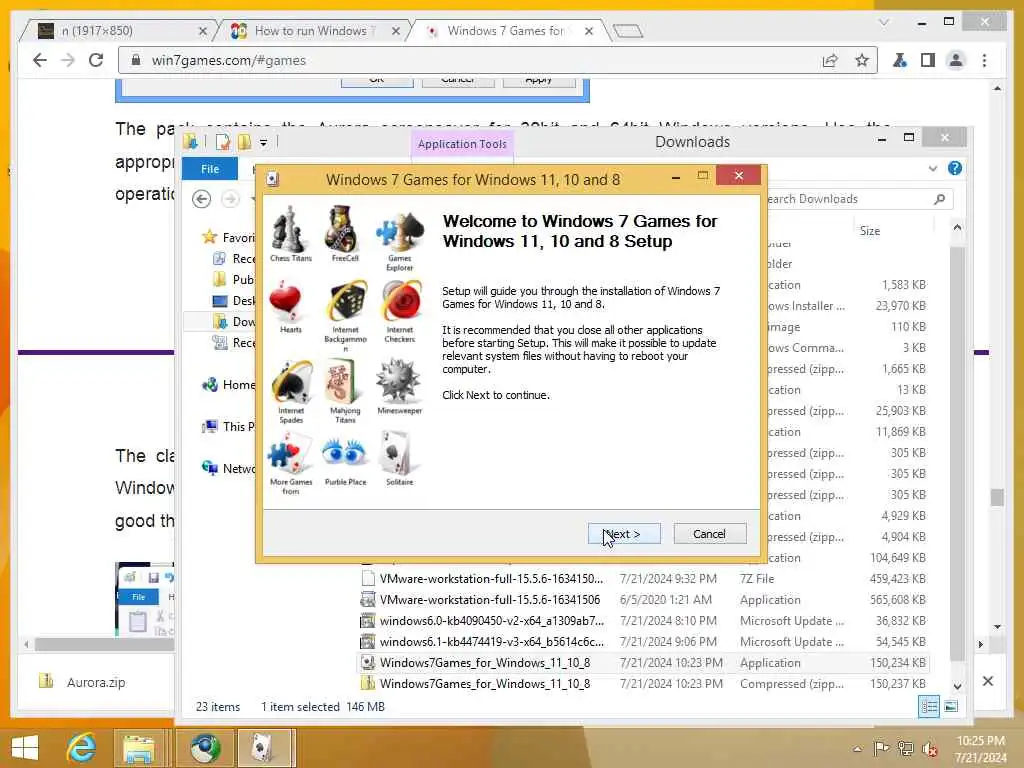
Task: Click the Hearts game icon
Action: click(287, 302)
